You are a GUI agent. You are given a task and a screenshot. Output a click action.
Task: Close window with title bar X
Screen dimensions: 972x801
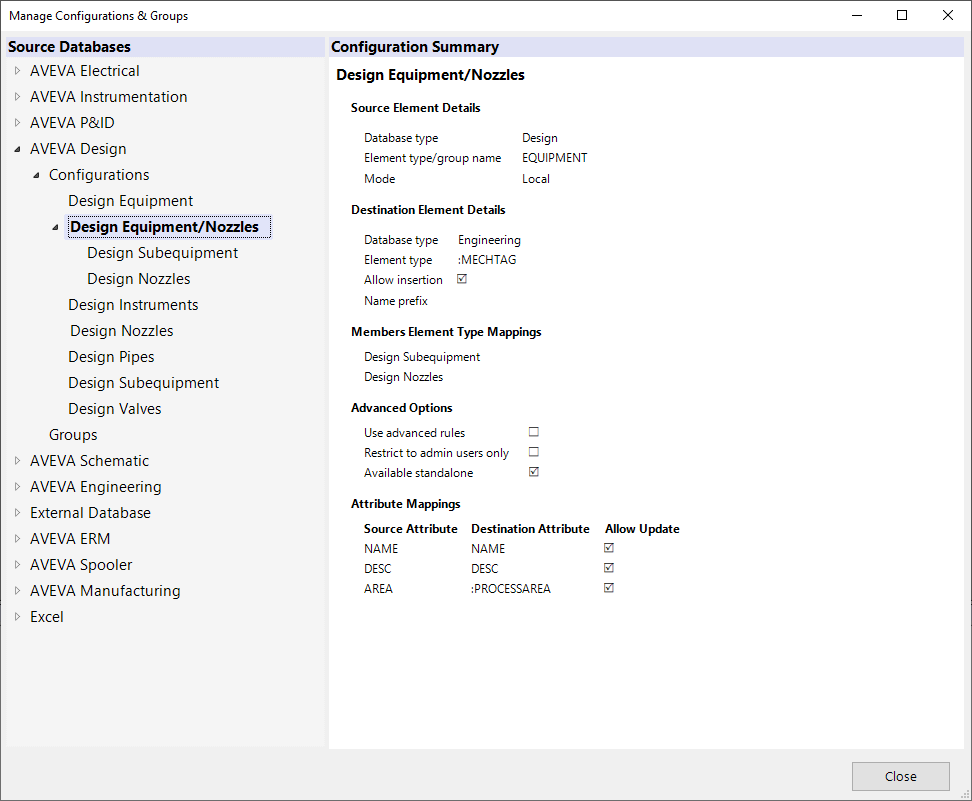tap(948, 15)
